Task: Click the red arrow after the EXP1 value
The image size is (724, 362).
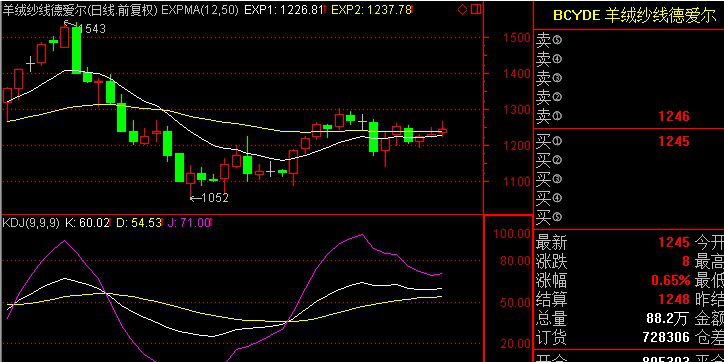Action: (x=325, y=10)
